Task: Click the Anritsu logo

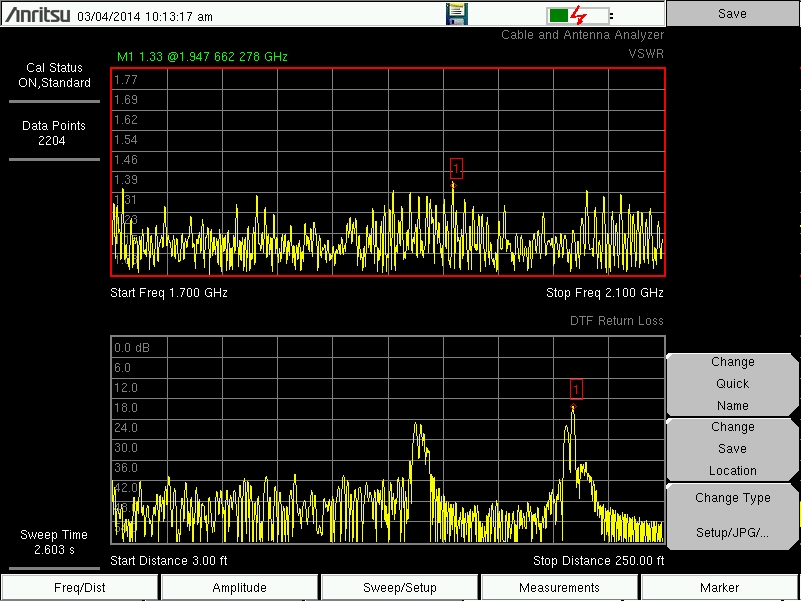Action: [36, 16]
